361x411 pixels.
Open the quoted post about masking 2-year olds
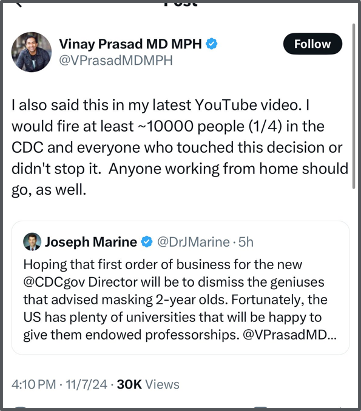[180, 288]
